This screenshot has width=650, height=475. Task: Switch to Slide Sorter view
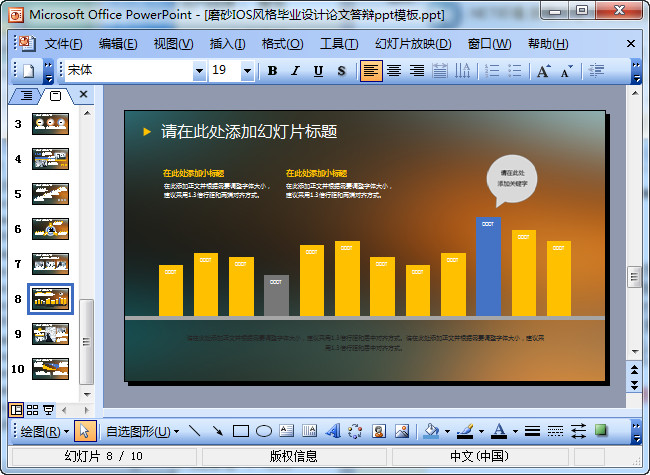point(32,410)
